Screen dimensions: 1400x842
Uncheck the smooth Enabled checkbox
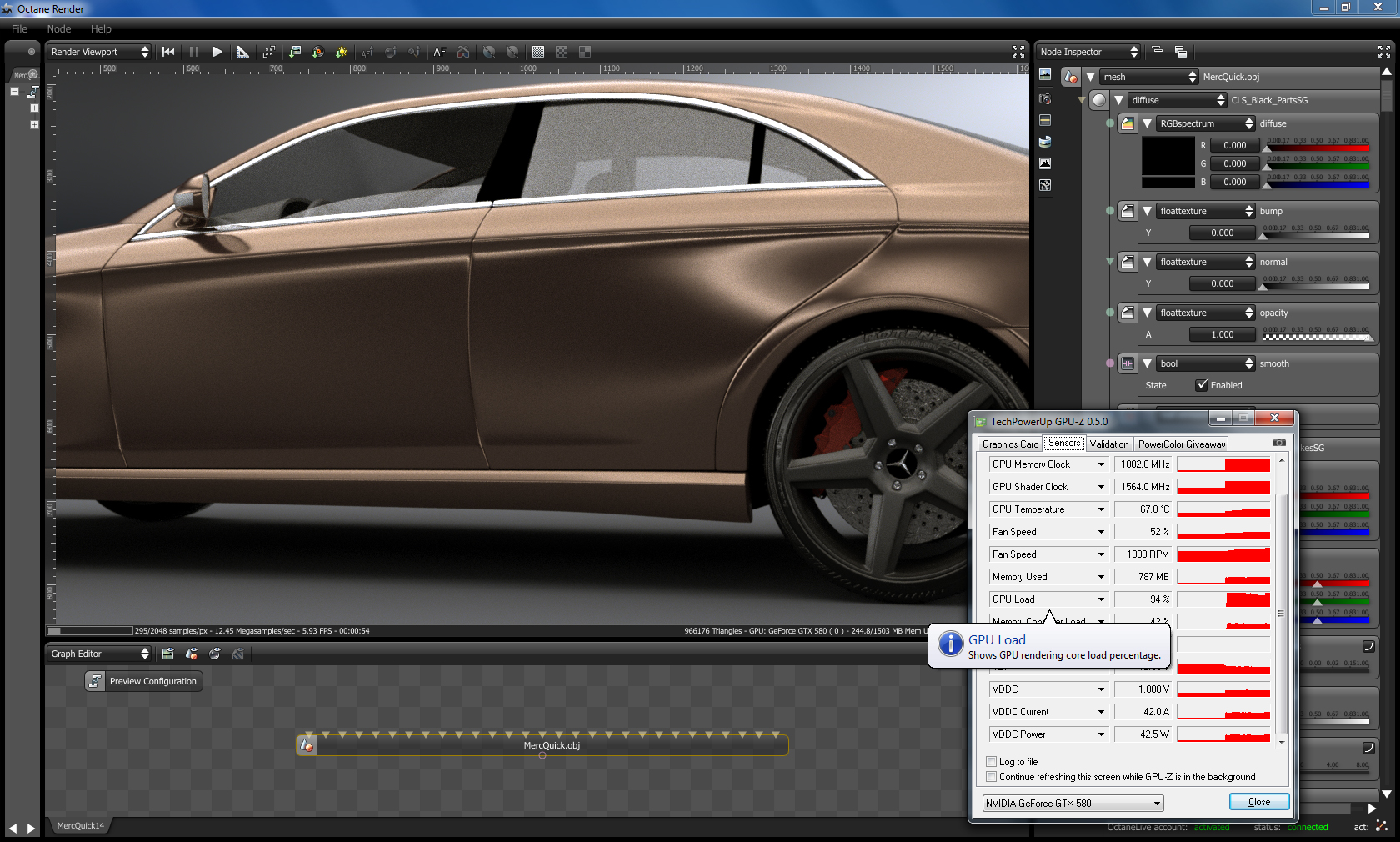(x=1202, y=385)
